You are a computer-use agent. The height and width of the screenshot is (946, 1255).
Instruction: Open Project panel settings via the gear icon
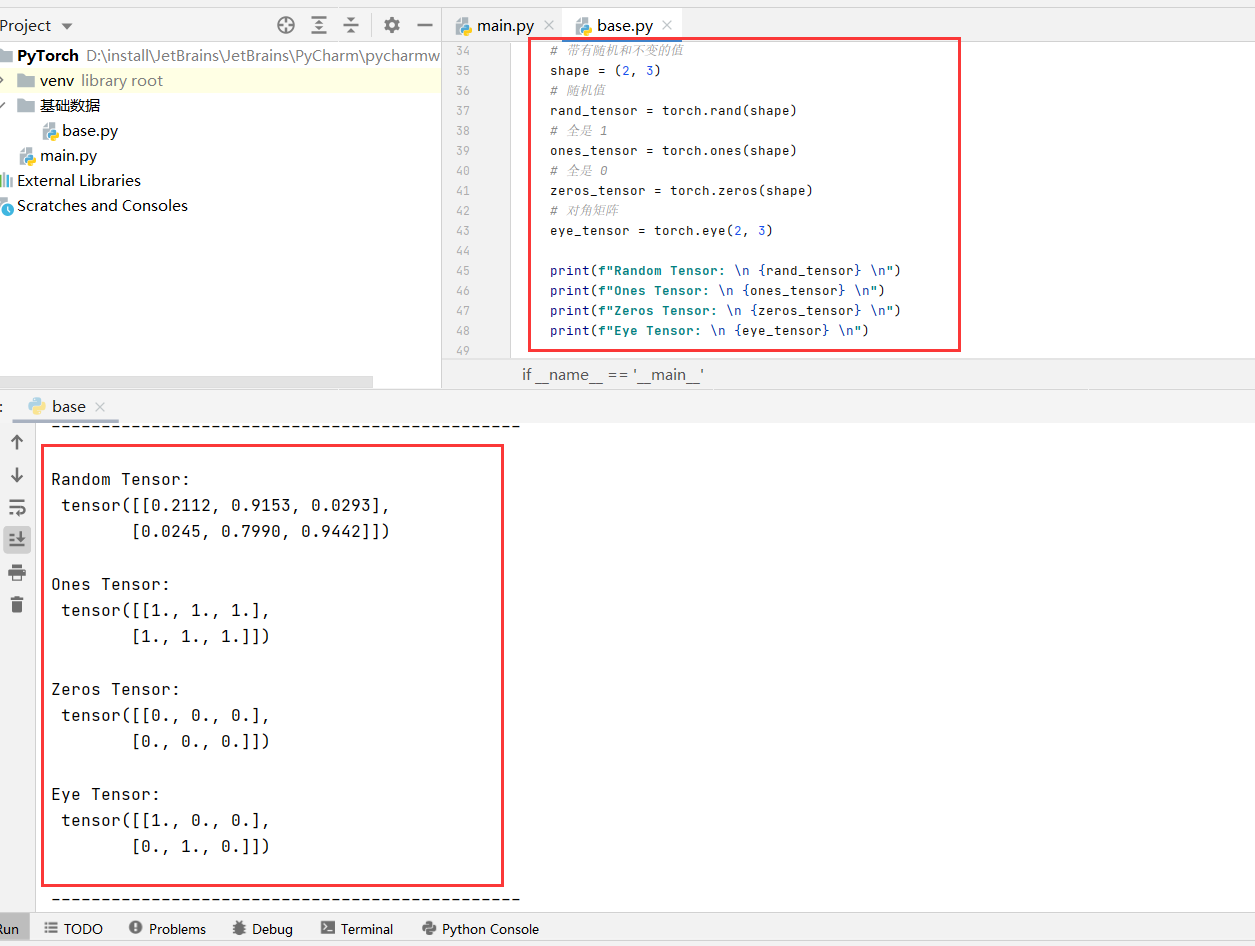point(391,25)
